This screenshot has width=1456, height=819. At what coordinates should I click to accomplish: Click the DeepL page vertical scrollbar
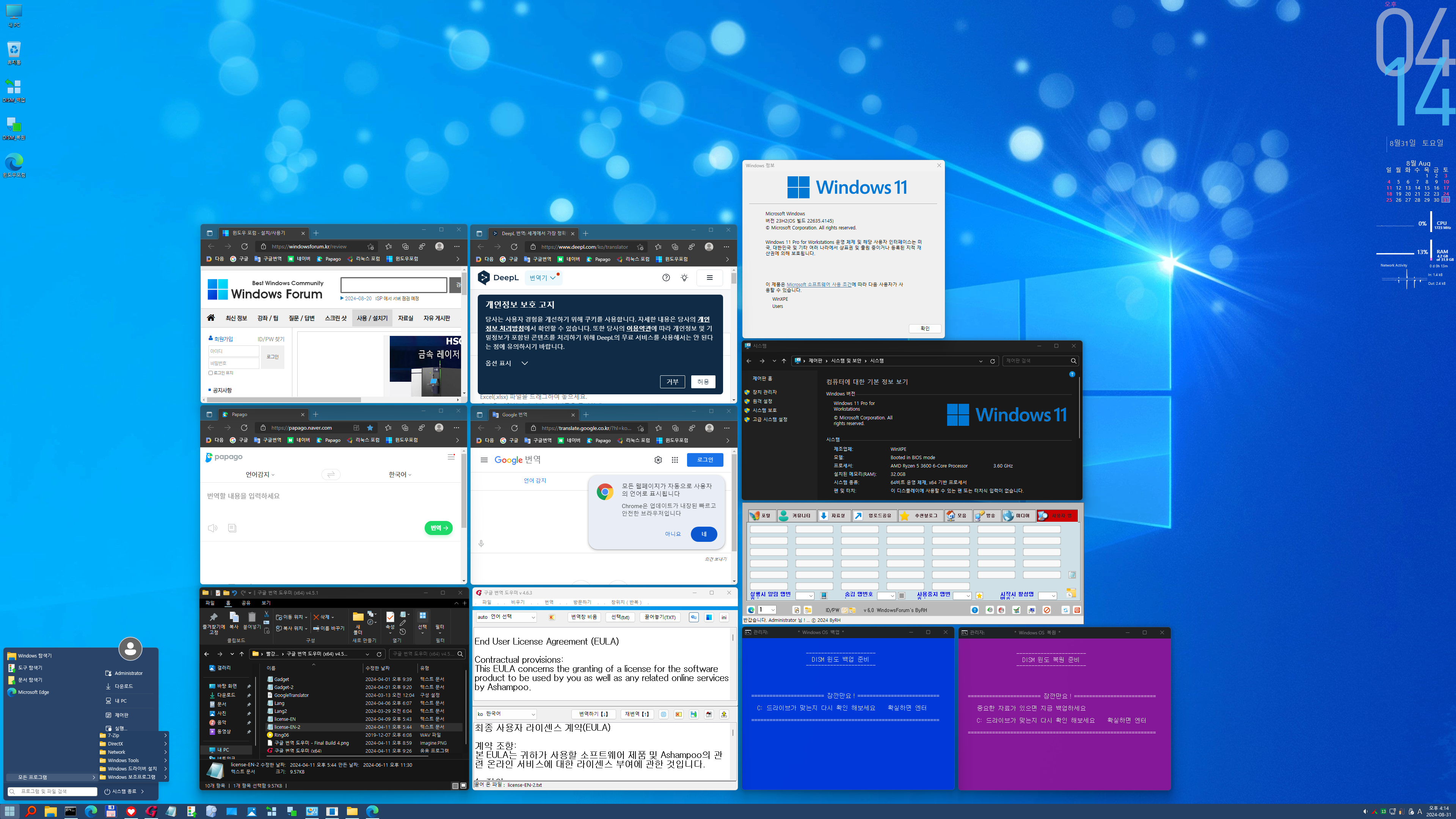coord(734,278)
